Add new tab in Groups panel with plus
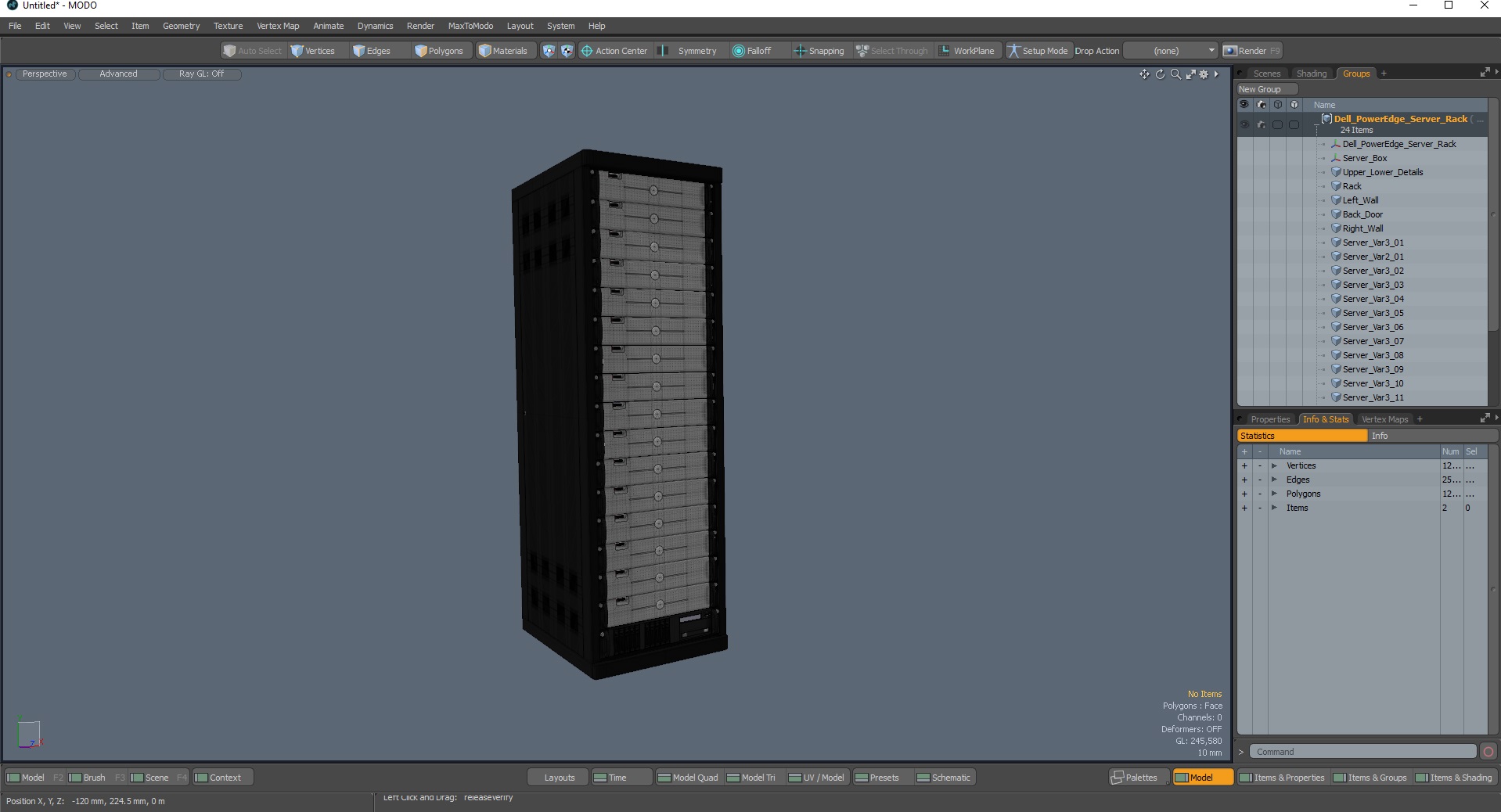The width and height of the screenshot is (1501, 812). [1384, 74]
